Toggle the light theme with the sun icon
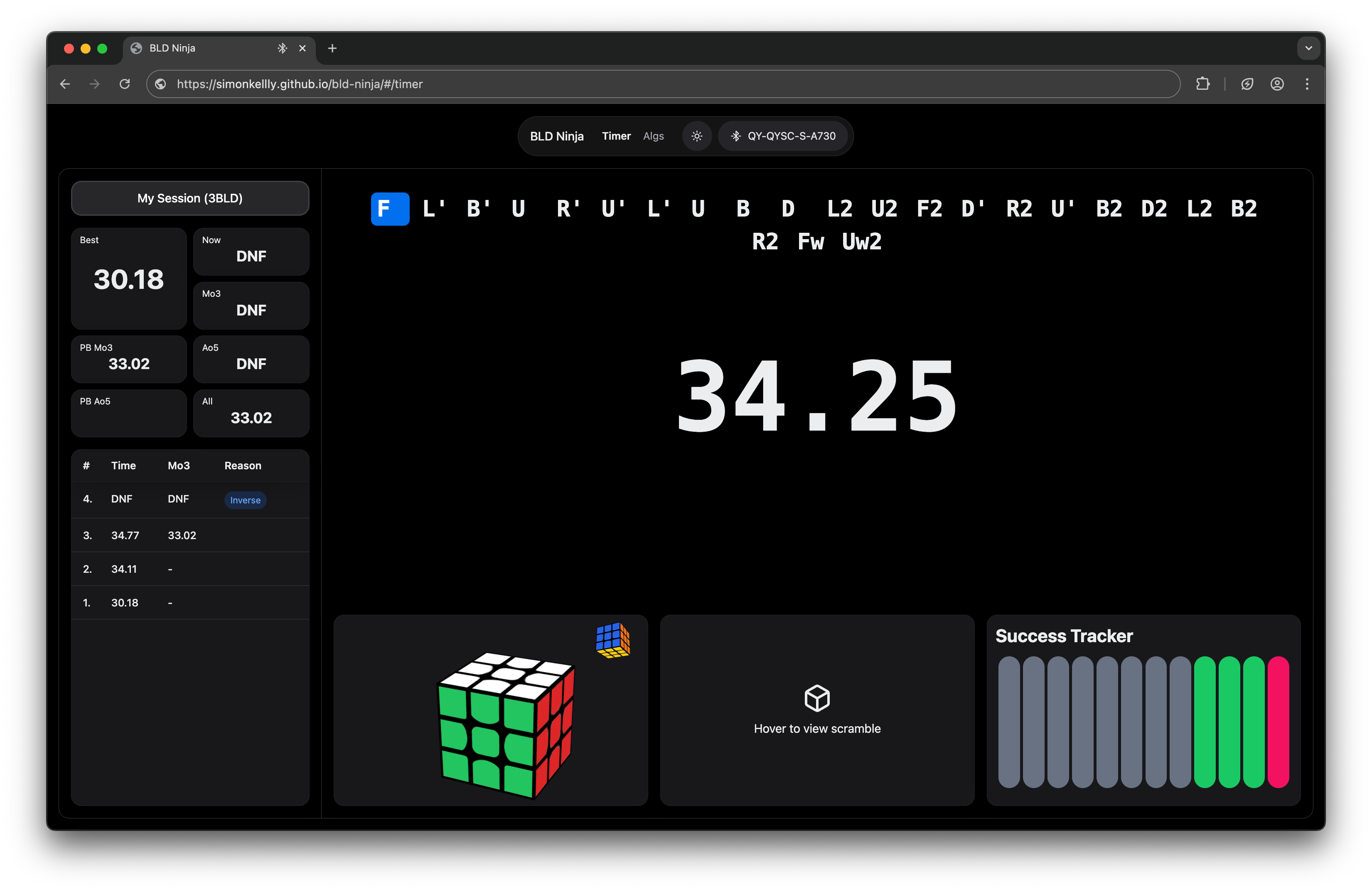The image size is (1372, 892). (x=696, y=136)
